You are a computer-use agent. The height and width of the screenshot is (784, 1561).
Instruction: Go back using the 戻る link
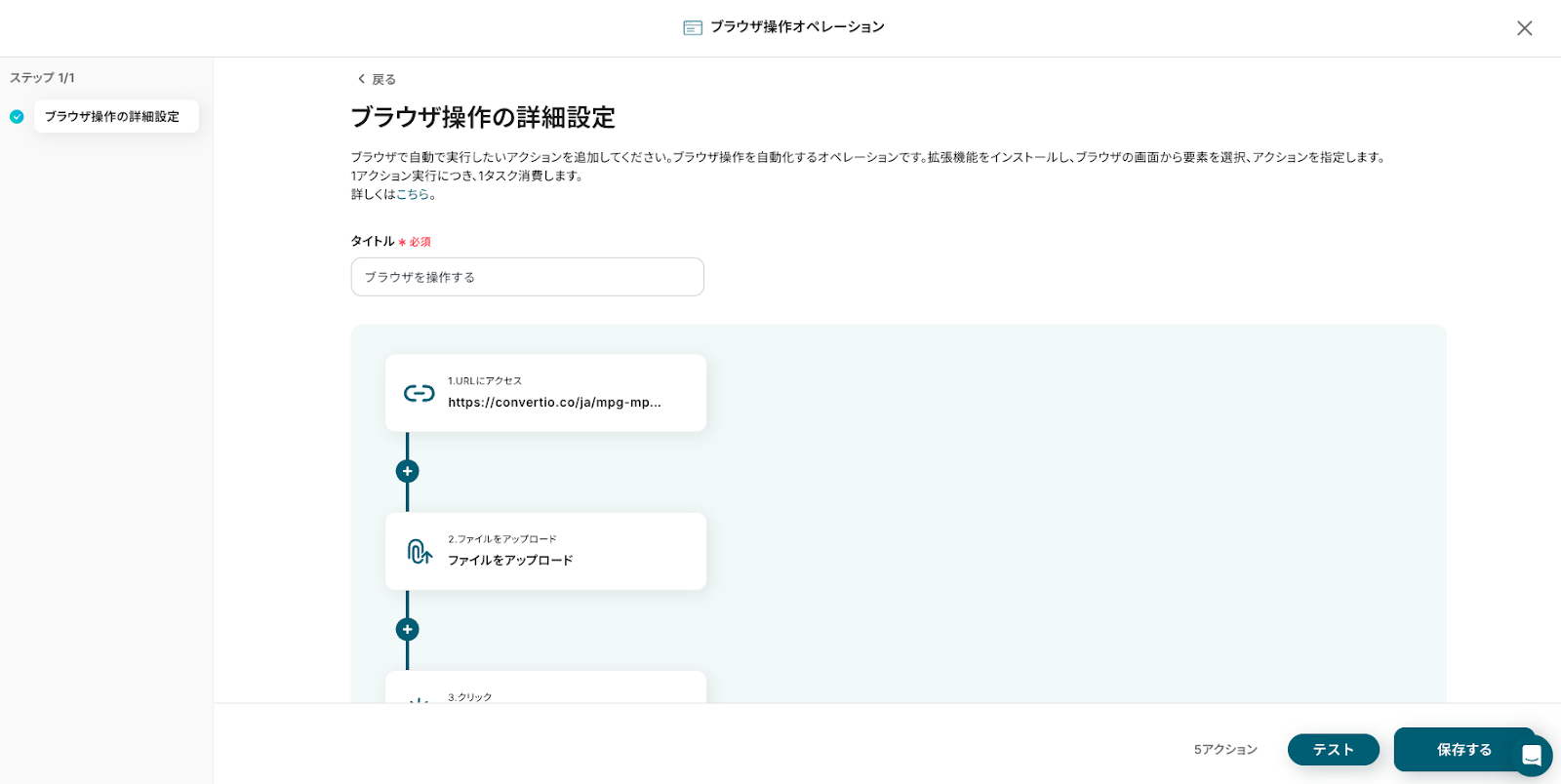point(377,79)
